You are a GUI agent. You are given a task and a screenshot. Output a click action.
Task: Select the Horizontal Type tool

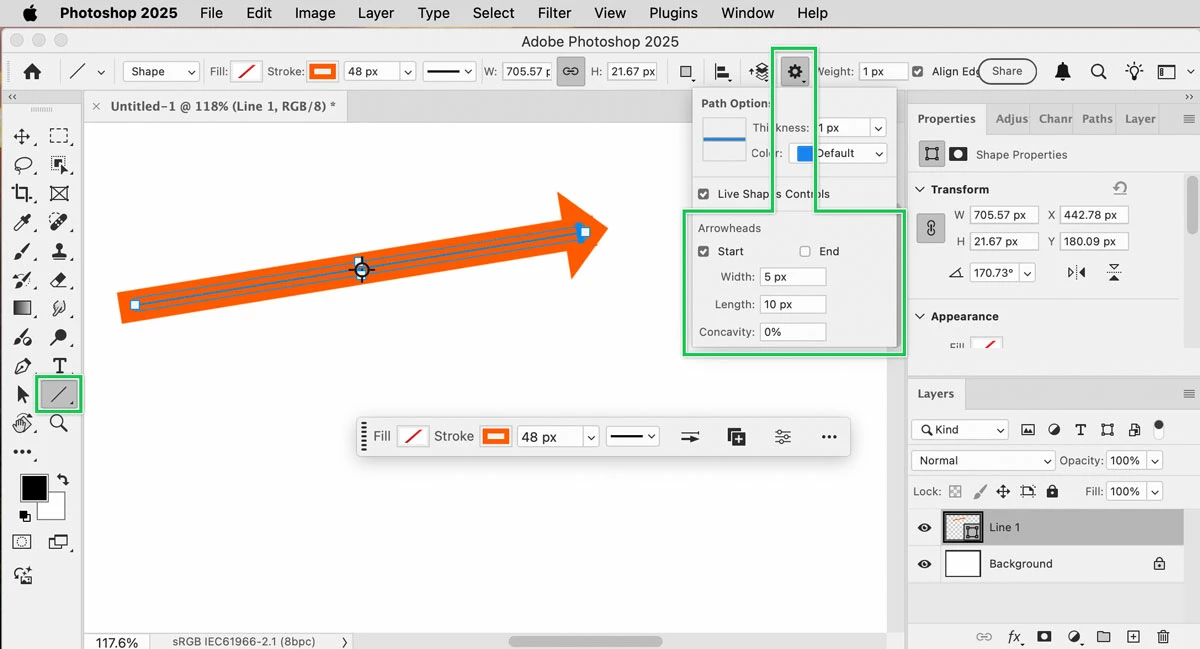pos(59,366)
